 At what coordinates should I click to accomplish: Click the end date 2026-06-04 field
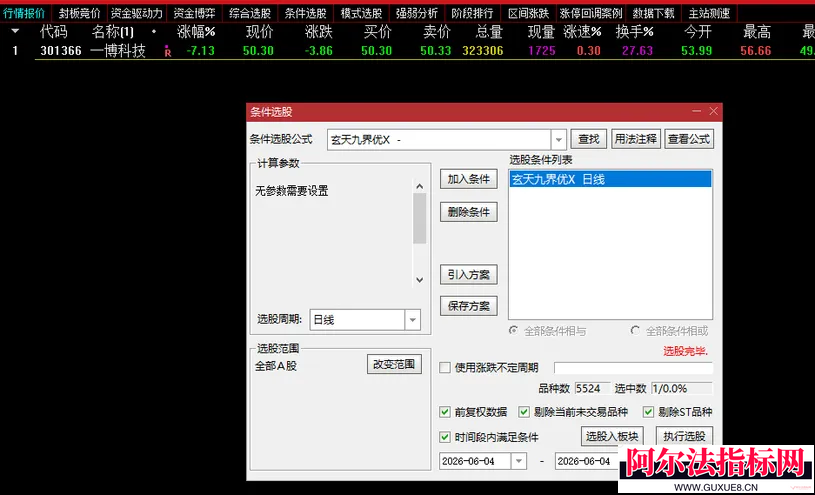click(x=587, y=461)
